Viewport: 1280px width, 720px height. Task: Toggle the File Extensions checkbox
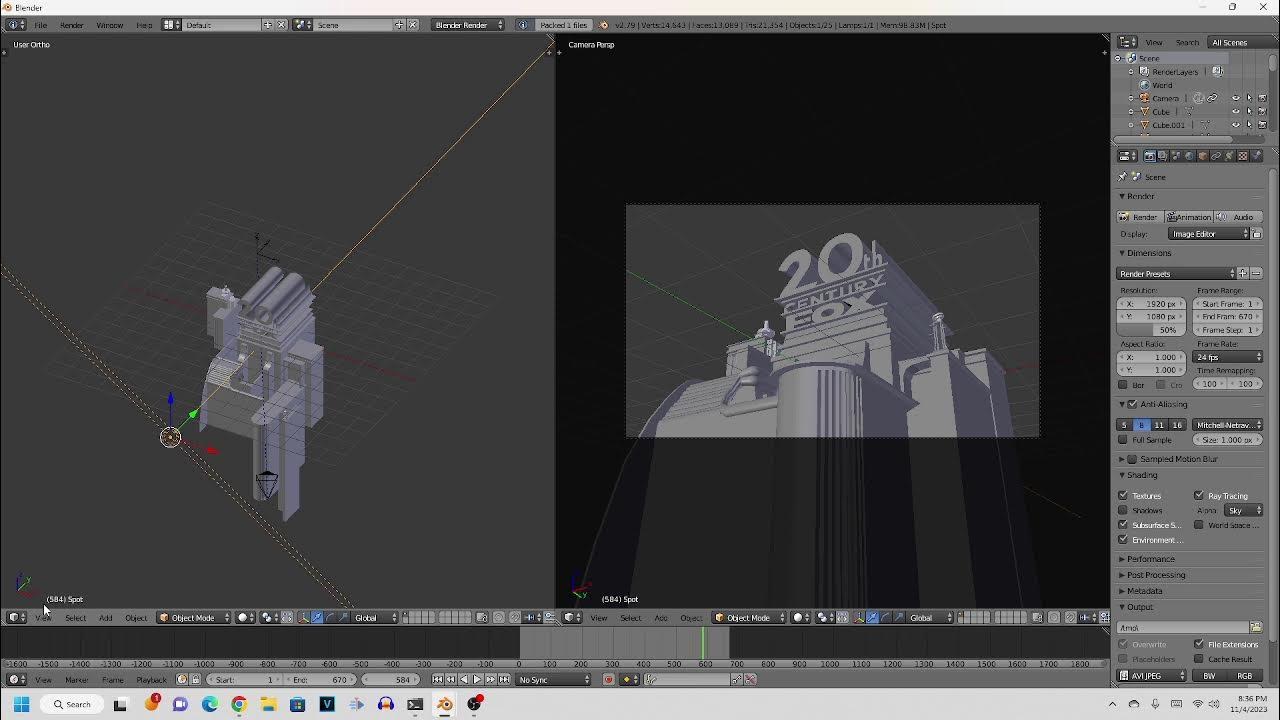click(x=1199, y=645)
